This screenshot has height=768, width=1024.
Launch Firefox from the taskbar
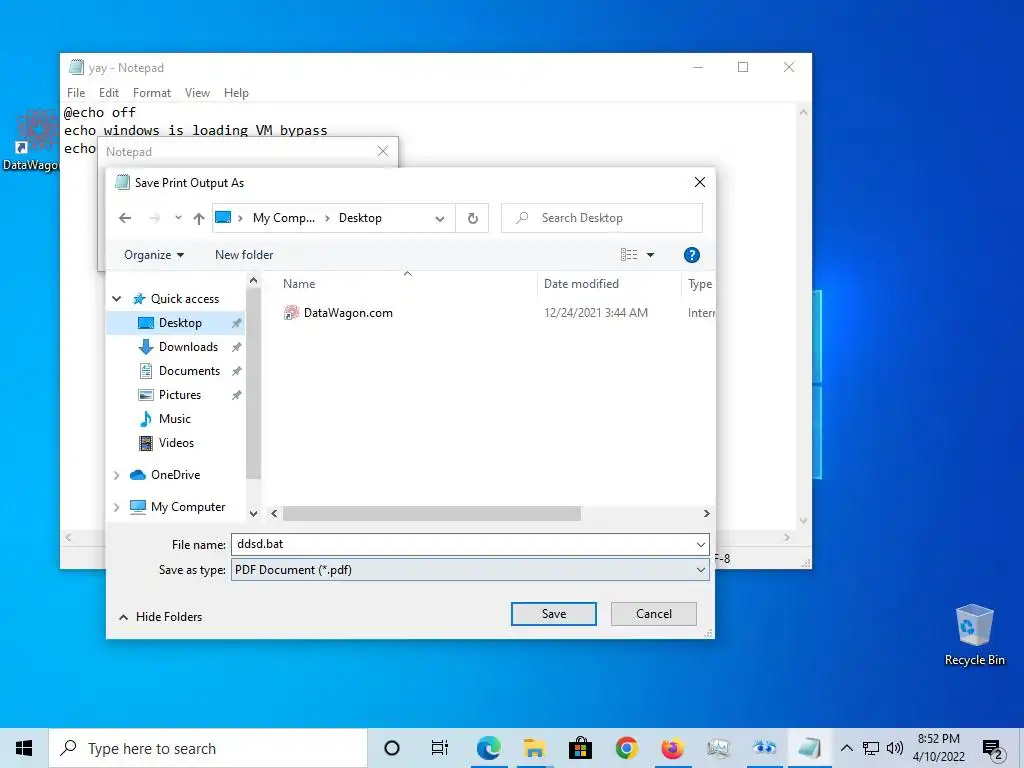(x=672, y=748)
